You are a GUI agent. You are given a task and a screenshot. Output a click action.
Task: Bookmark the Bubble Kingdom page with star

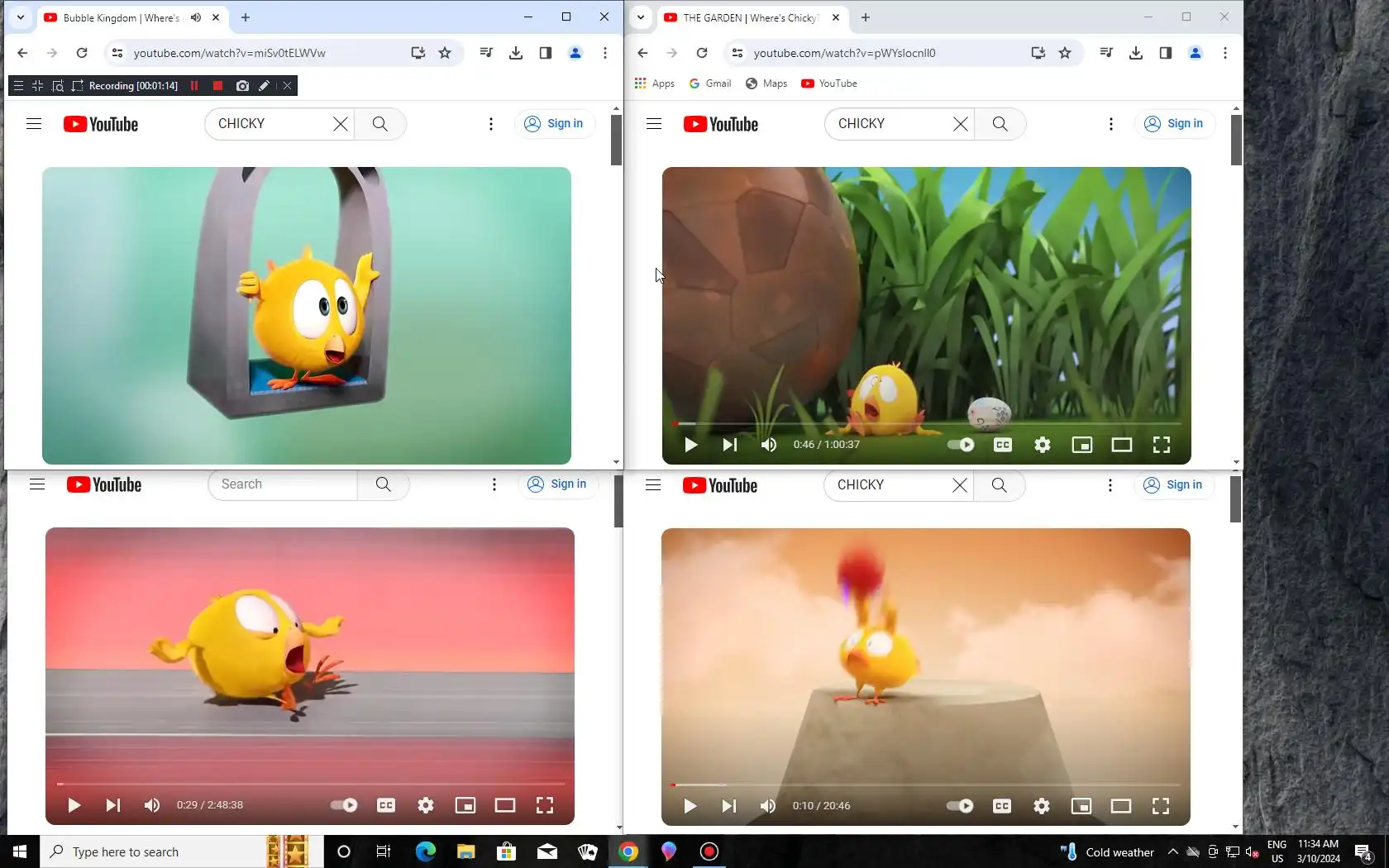445,53
